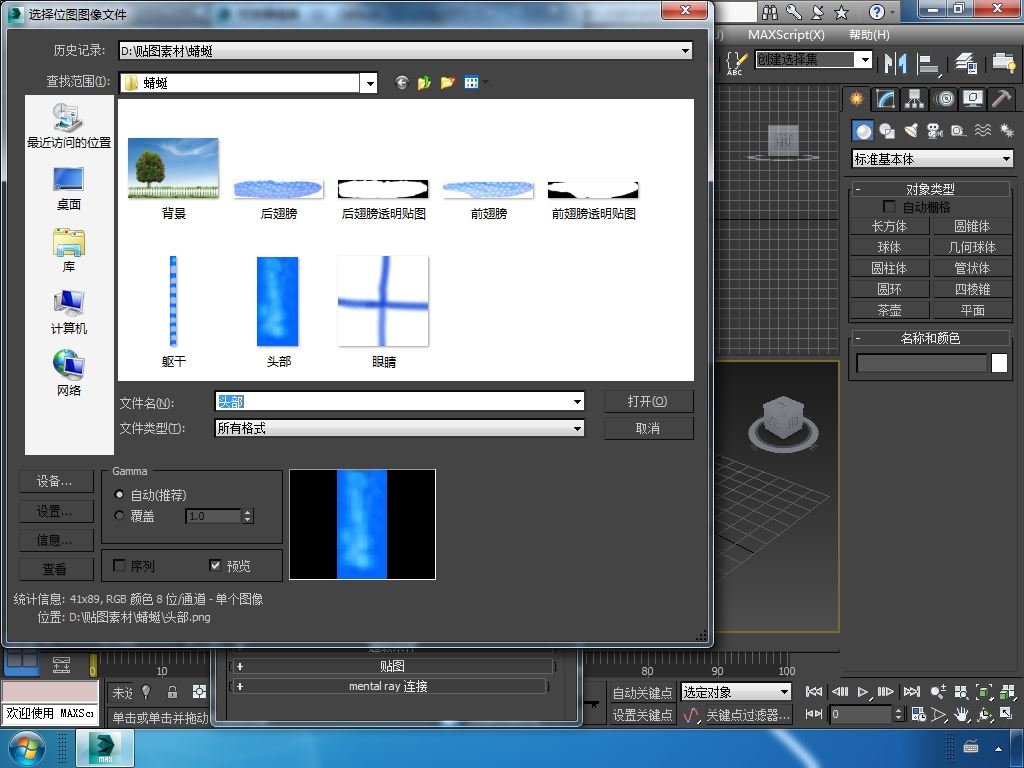Open the MAXScript(X) menu

click(786, 35)
